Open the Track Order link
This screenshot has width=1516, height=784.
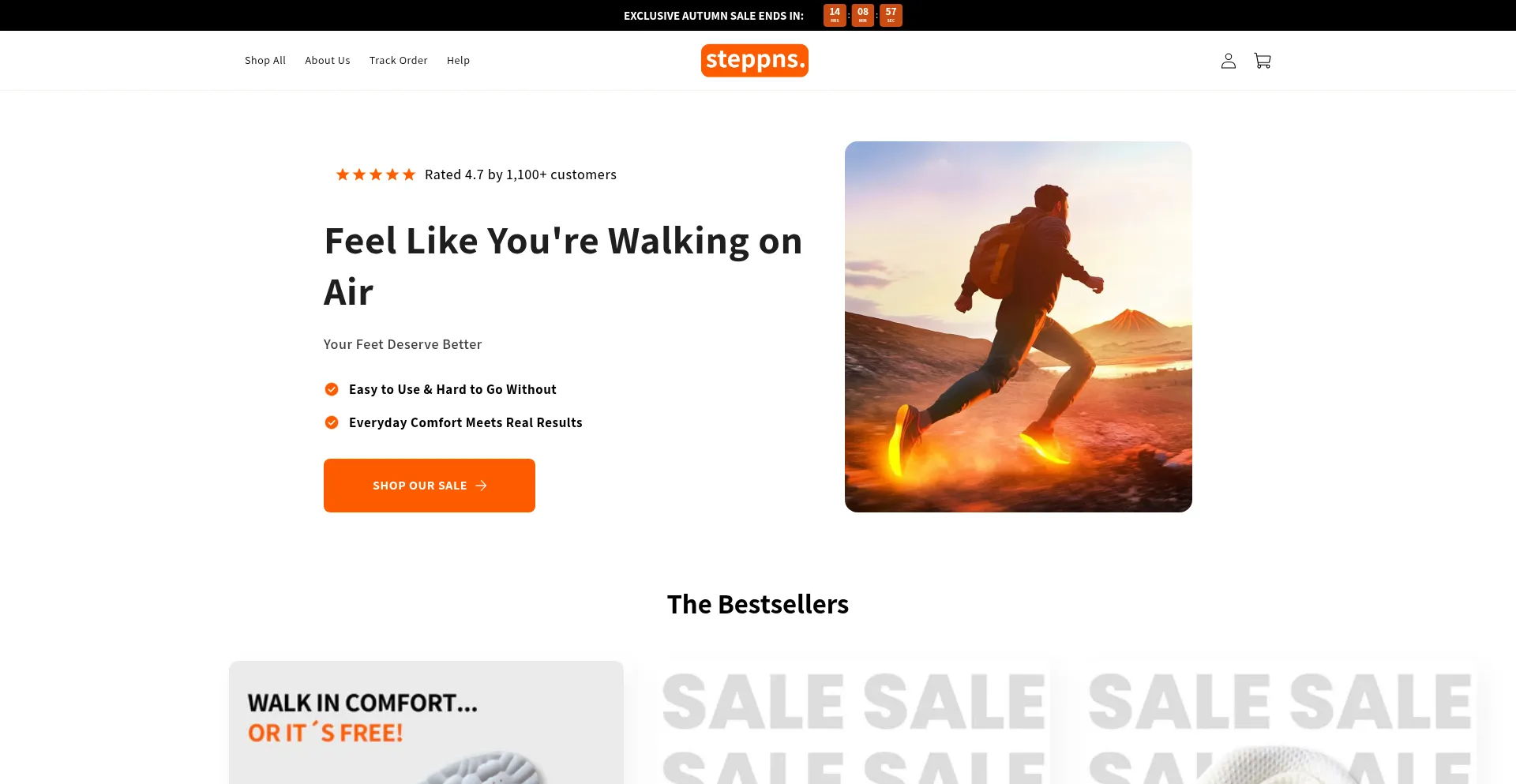tap(398, 60)
